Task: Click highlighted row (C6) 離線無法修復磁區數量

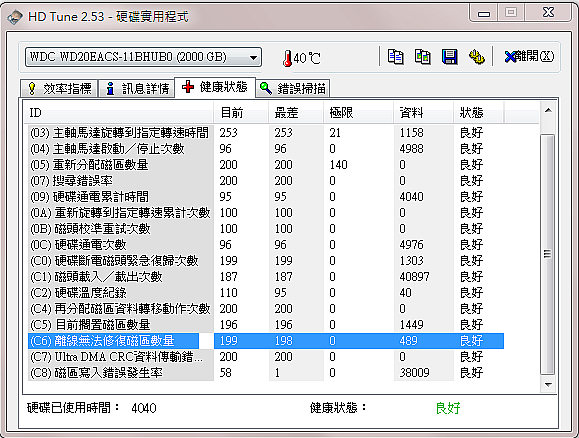Action: tap(266, 341)
